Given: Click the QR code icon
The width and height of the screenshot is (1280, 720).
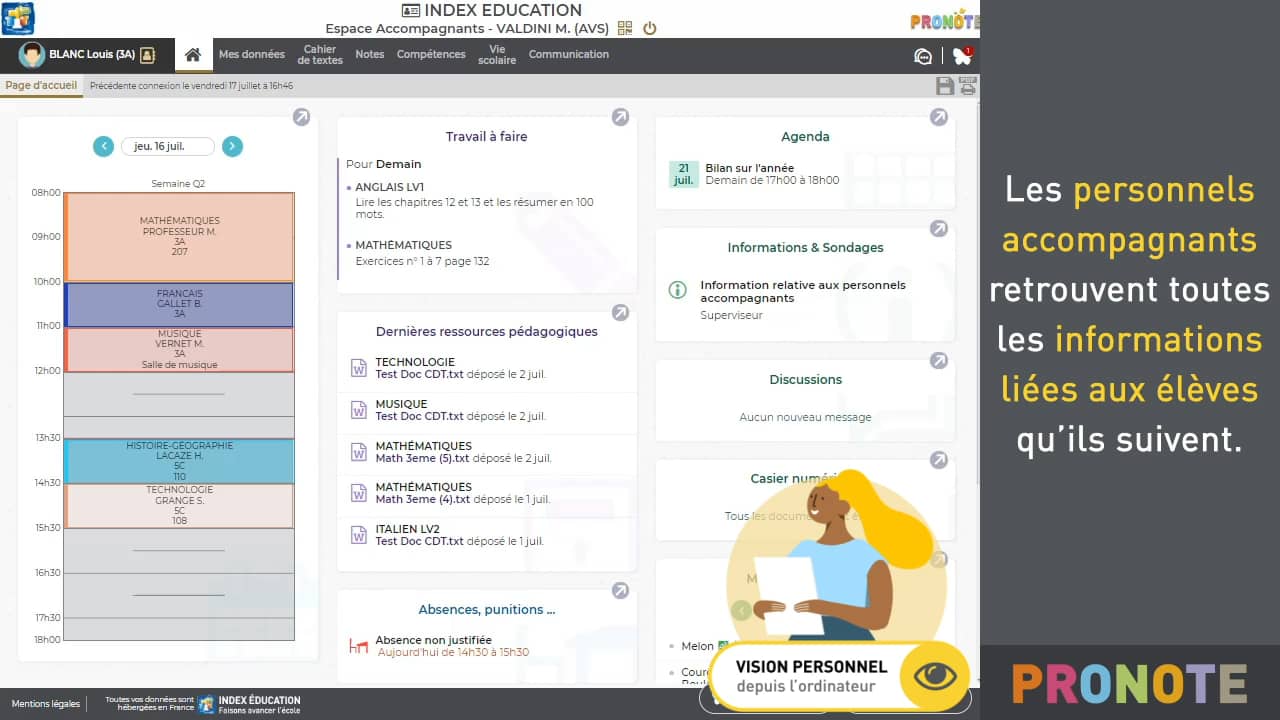Looking at the screenshot, I should [625, 28].
